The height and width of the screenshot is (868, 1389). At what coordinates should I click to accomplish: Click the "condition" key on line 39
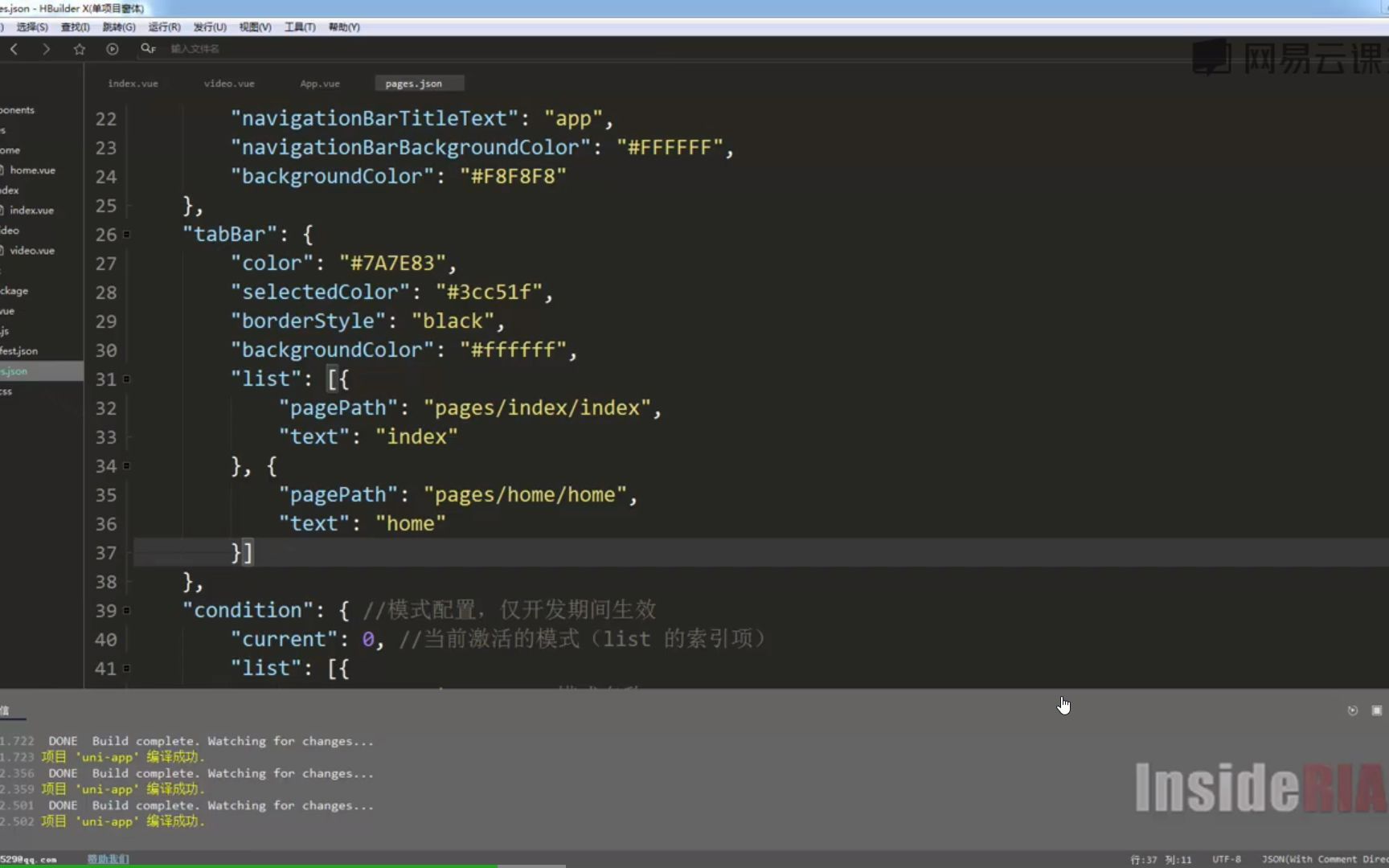coord(248,611)
